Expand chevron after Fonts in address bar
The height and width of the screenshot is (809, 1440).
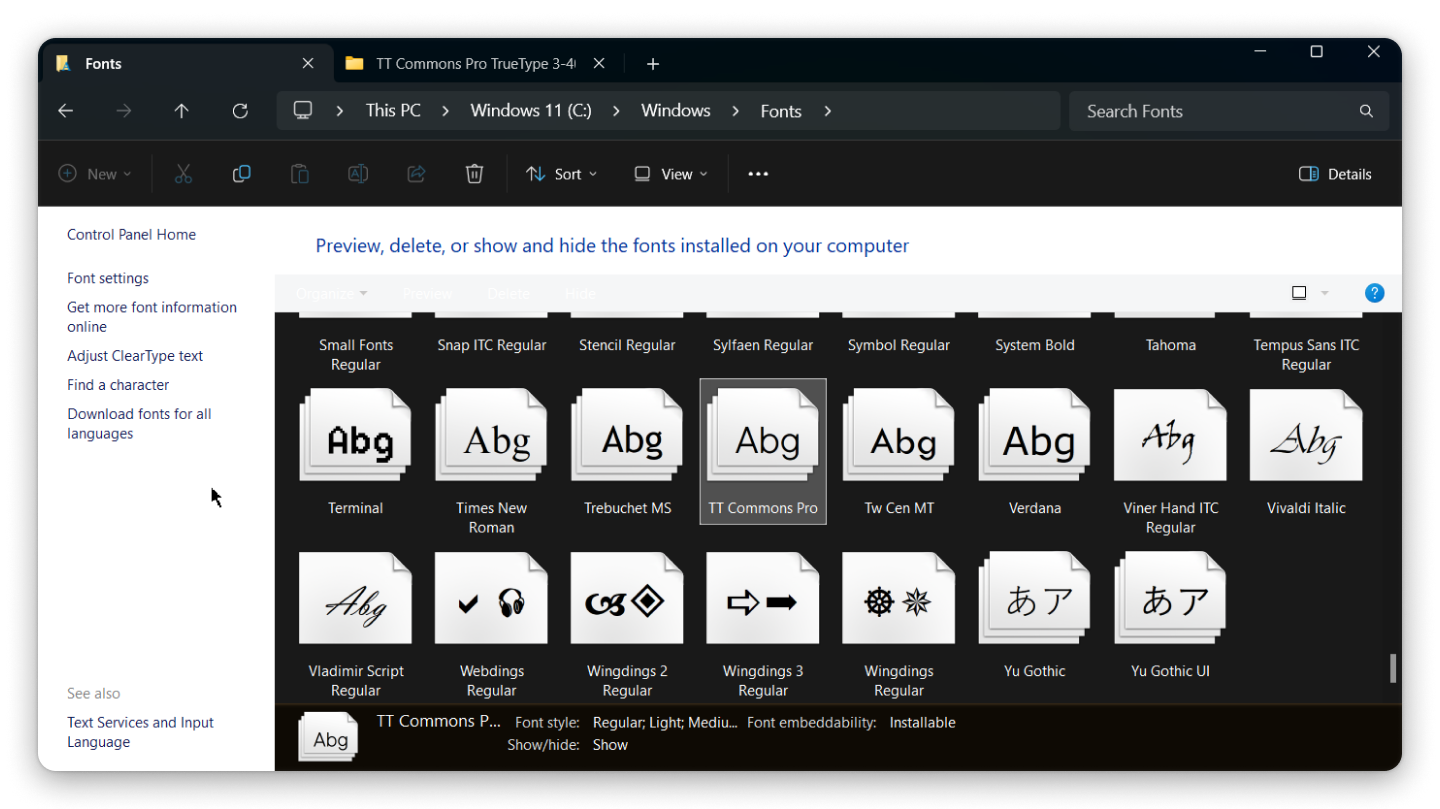tap(827, 111)
